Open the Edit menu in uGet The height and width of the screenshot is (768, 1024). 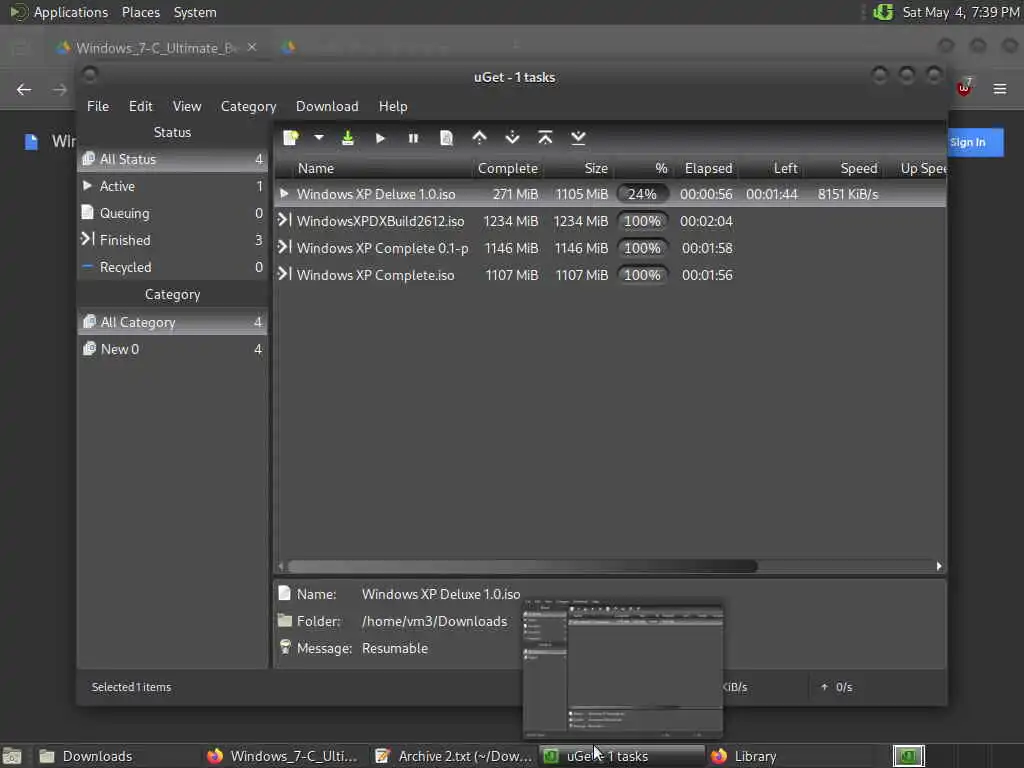coord(140,106)
